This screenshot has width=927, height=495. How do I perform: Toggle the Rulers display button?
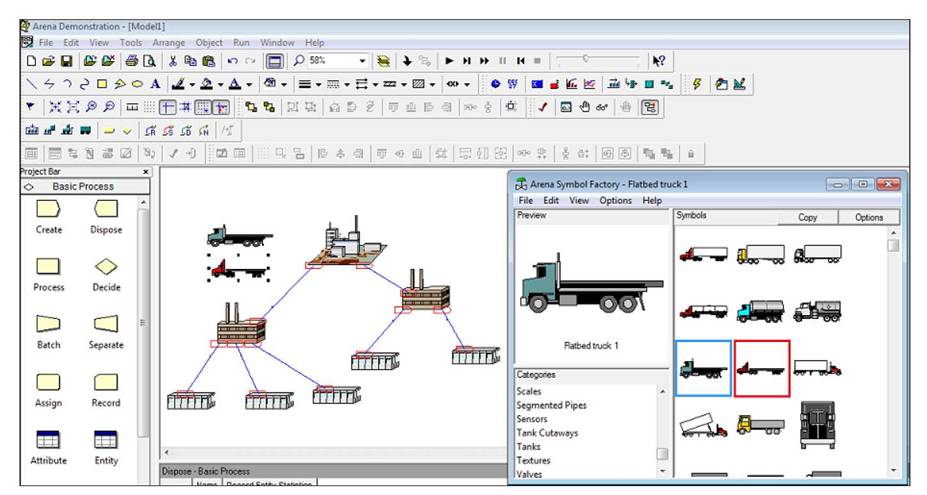click(132, 107)
